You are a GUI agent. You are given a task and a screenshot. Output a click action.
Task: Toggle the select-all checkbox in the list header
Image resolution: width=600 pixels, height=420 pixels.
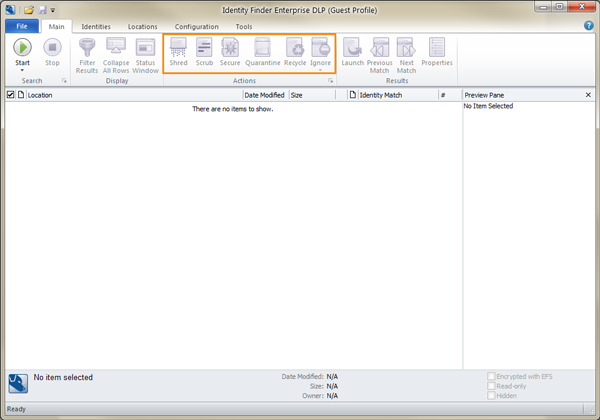coord(11,95)
